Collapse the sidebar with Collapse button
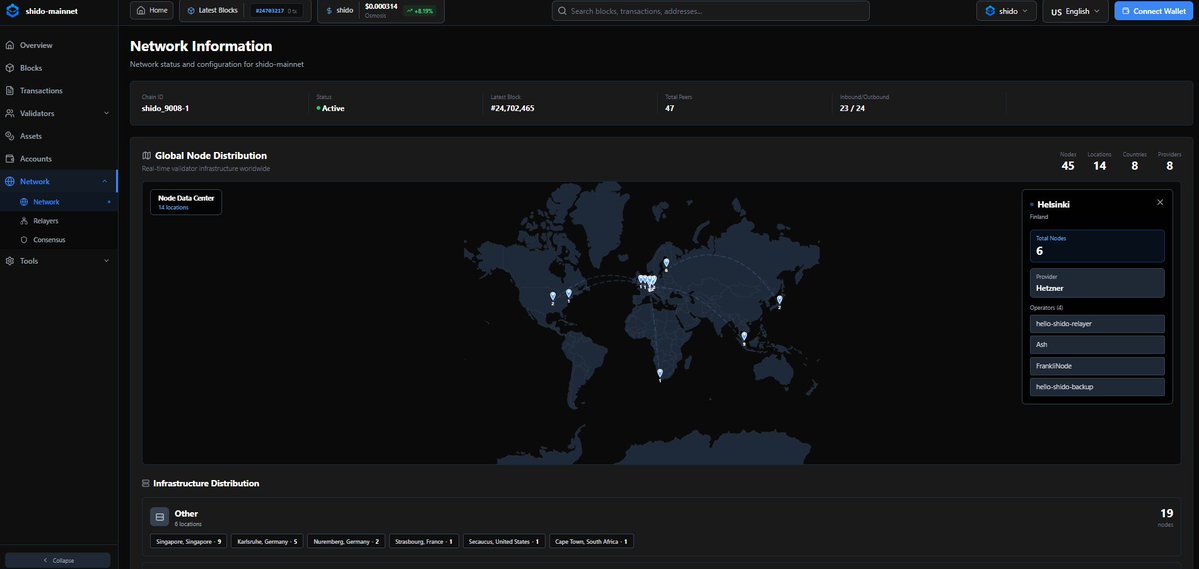Screen dimensions: 1199x569 tap(58, 561)
